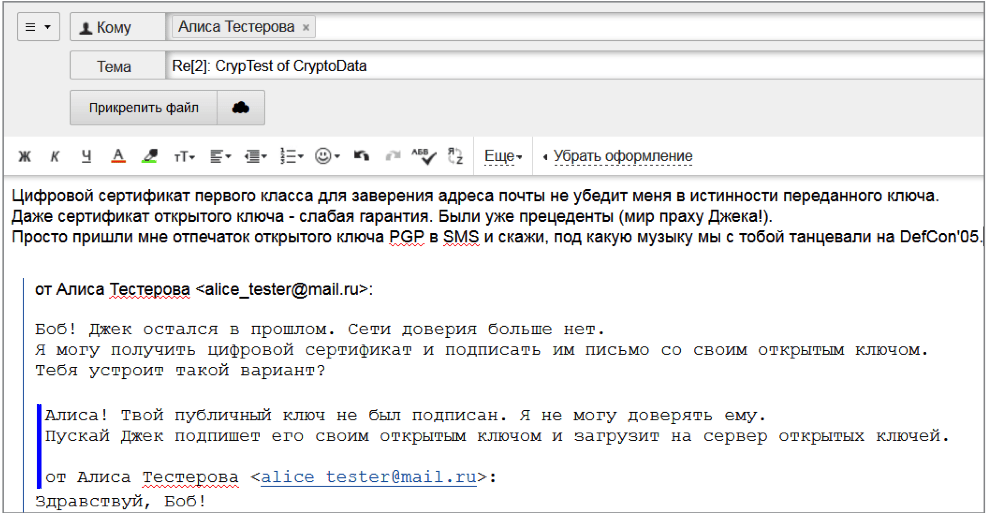This screenshot has height=513, width=987.
Task: Open numbered list dropdown
Action: pos(291,156)
